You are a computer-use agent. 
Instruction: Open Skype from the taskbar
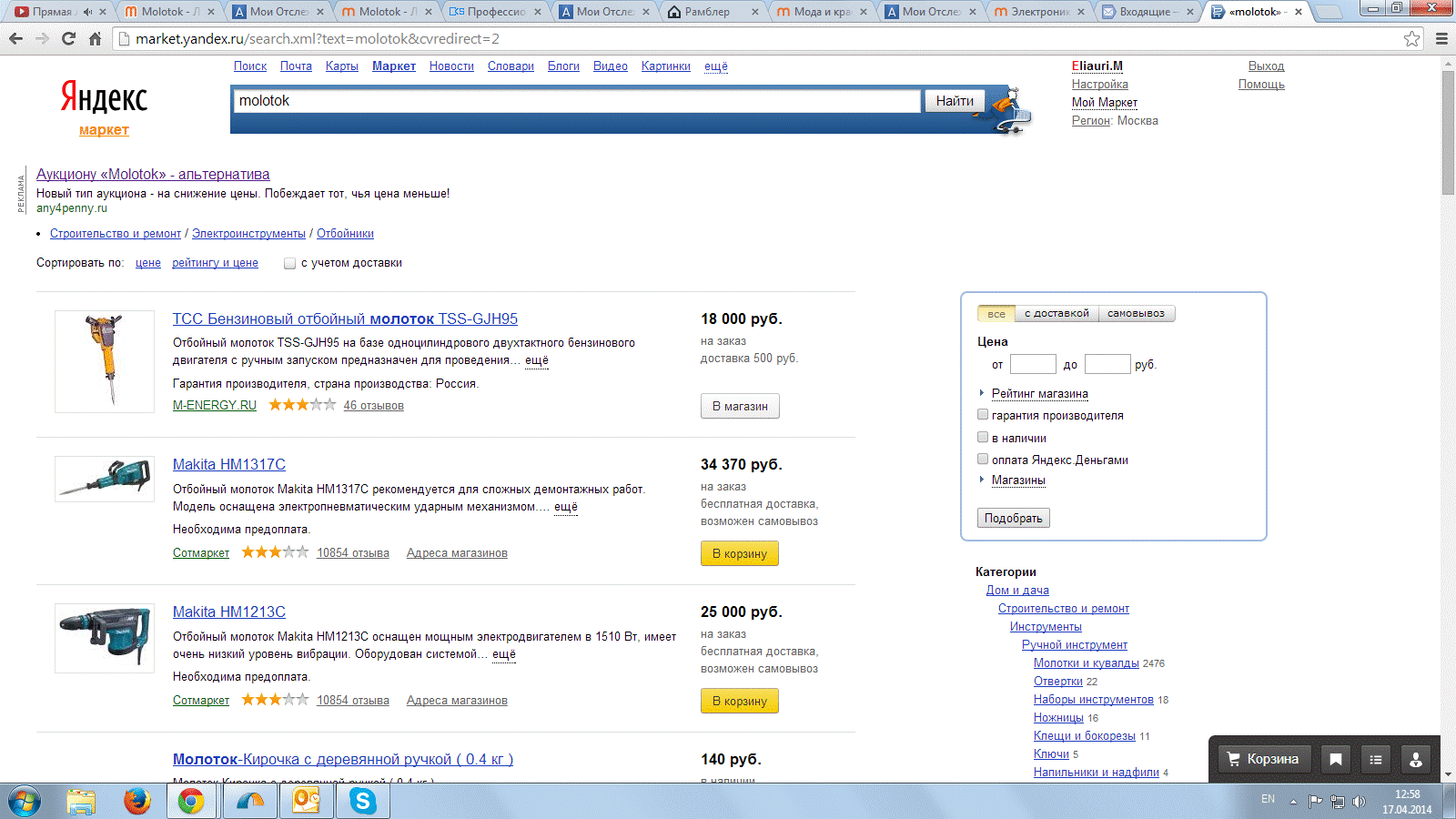point(363,801)
